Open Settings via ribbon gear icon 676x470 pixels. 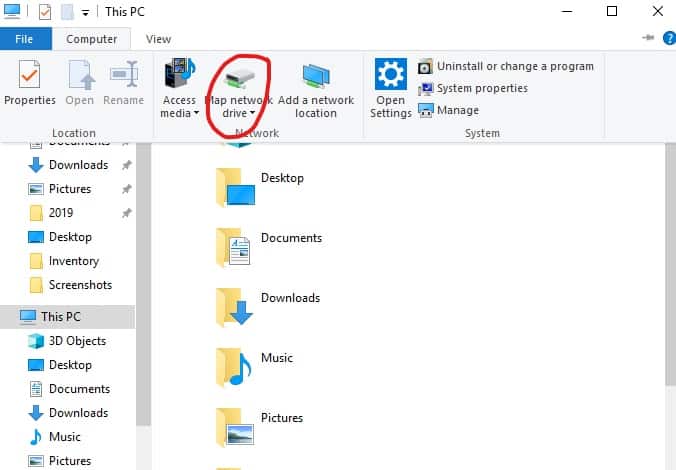tap(391, 74)
